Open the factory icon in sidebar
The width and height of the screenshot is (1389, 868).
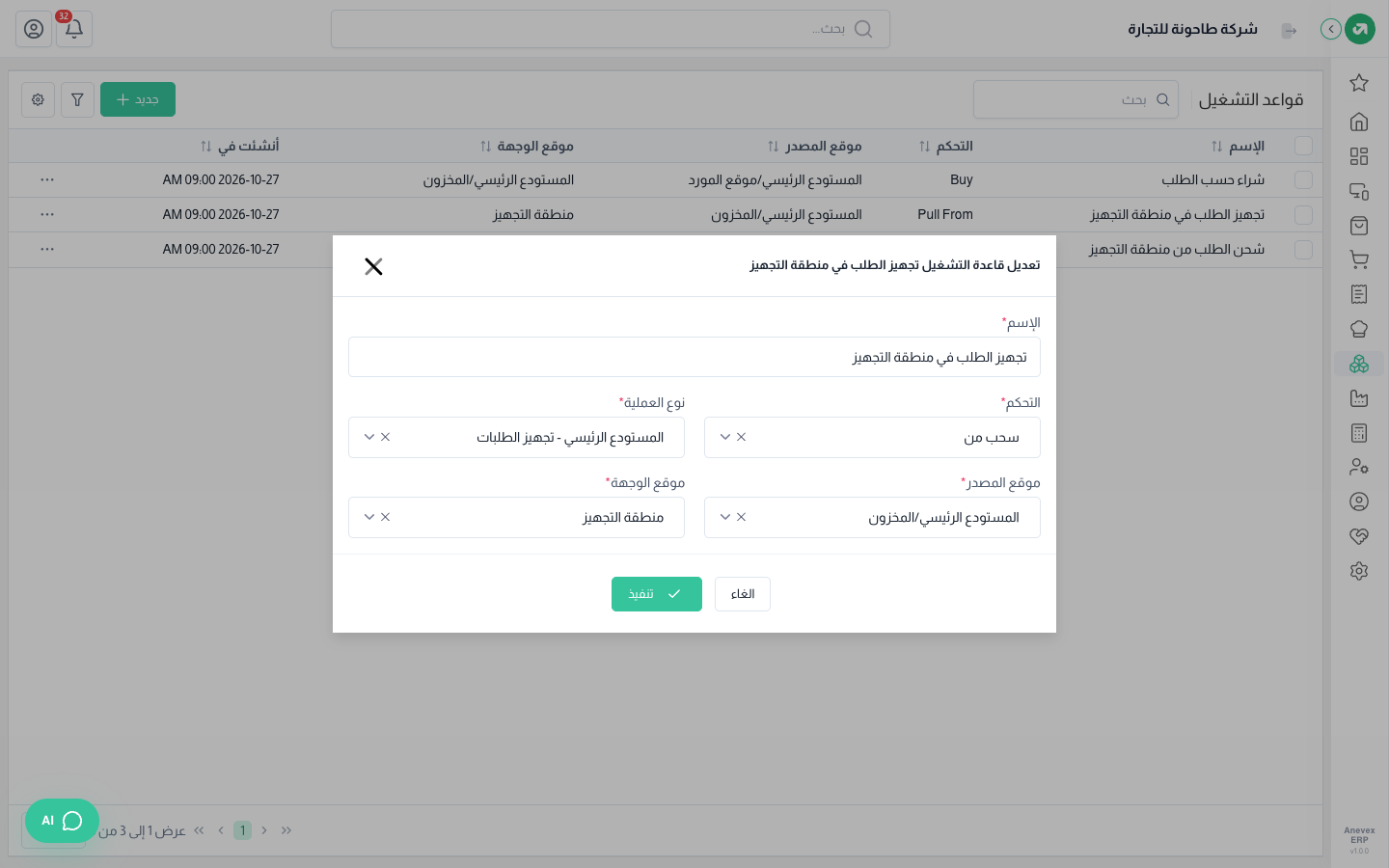pyautogui.click(x=1359, y=398)
